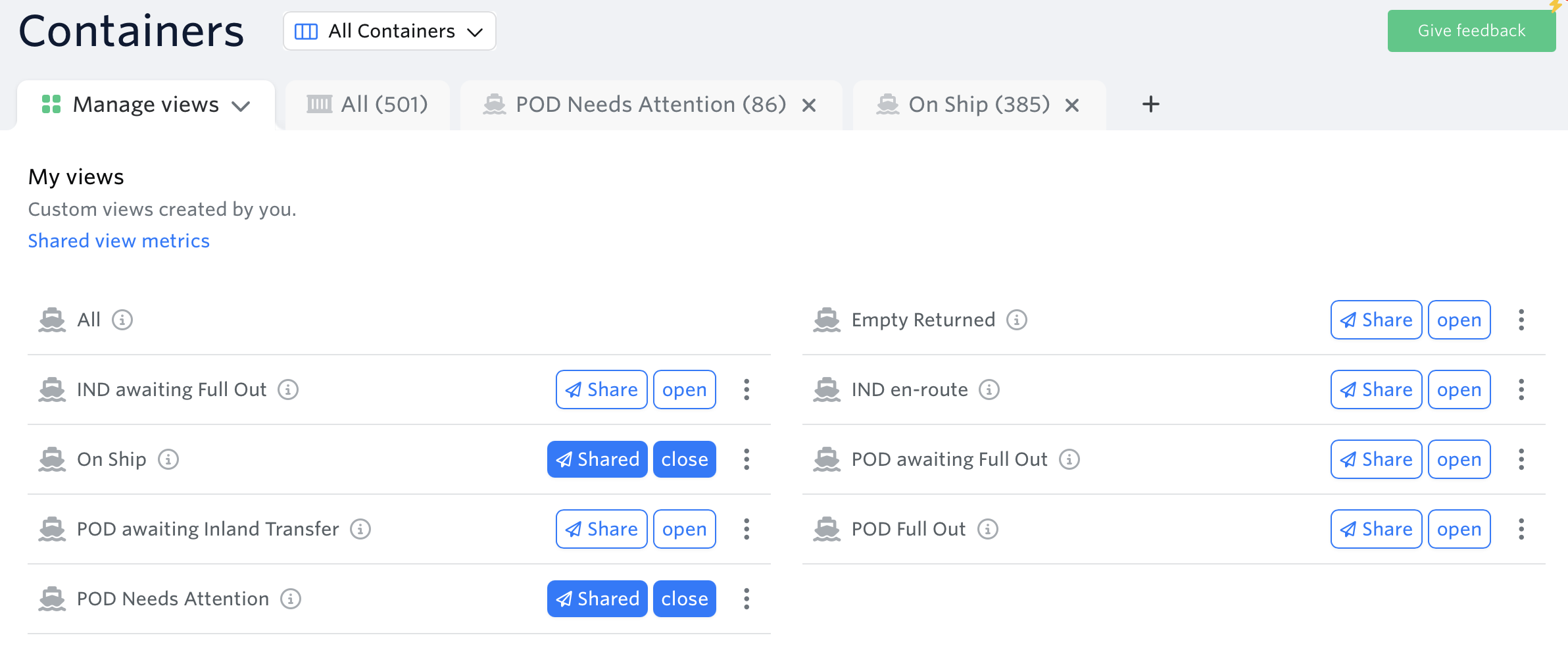Viewport: 1568px width, 654px height.
Task: Open options menu for POD awaiting Full Out
Action: (x=1521, y=459)
